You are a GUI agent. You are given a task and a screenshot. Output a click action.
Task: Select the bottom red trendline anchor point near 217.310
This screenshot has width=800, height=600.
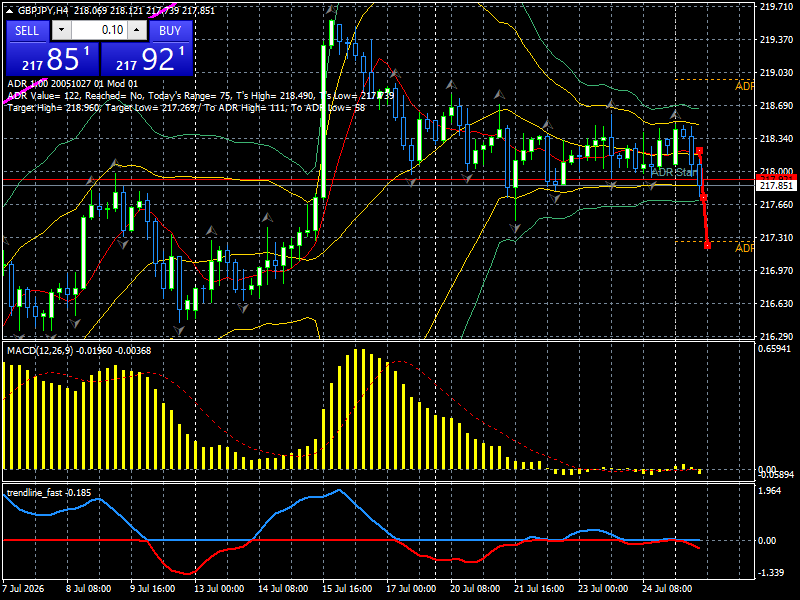pos(707,245)
